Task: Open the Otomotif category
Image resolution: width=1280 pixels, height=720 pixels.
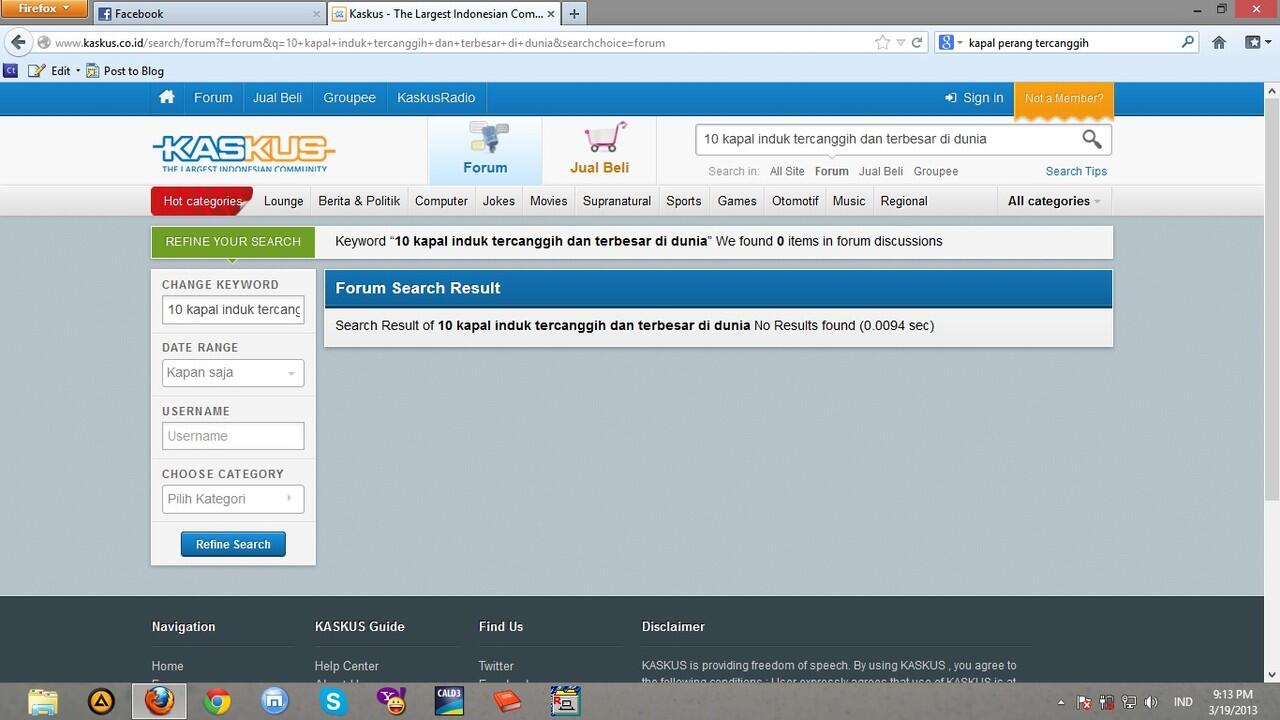Action: coord(795,201)
